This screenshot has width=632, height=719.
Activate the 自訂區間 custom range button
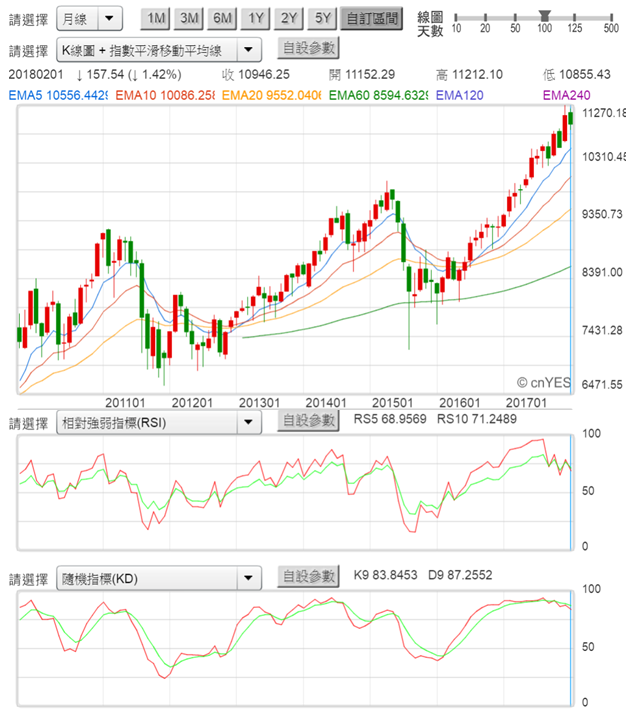pyautogui.click(x=370, y=18)
